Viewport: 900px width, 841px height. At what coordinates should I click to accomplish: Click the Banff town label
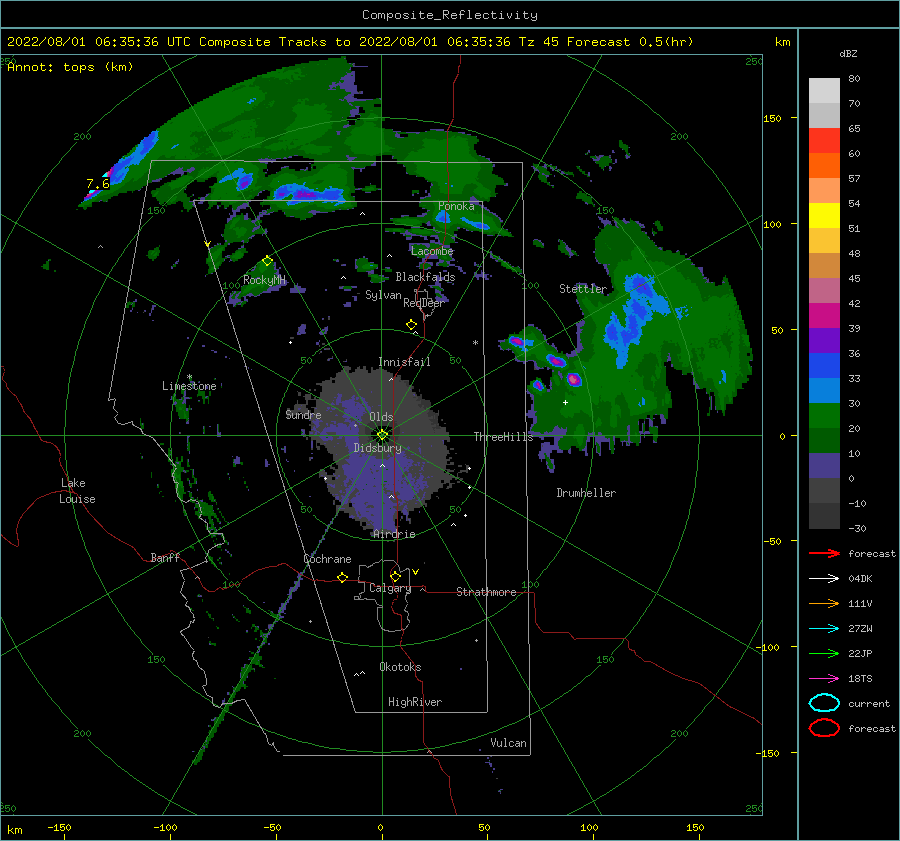165,558
